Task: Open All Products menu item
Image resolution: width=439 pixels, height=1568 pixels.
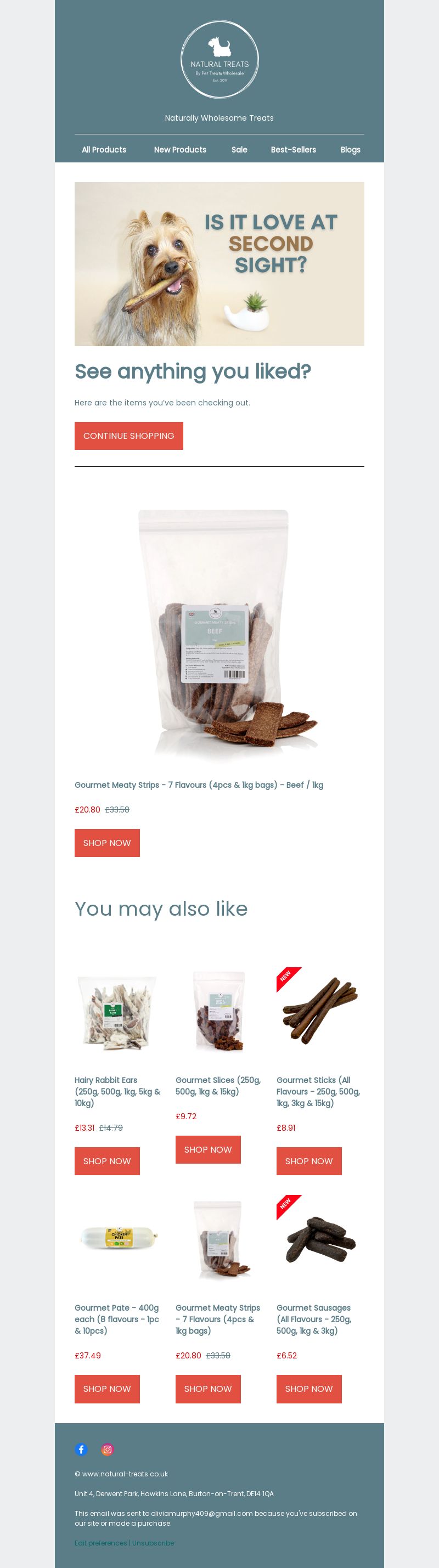Action: click(104, 150)
